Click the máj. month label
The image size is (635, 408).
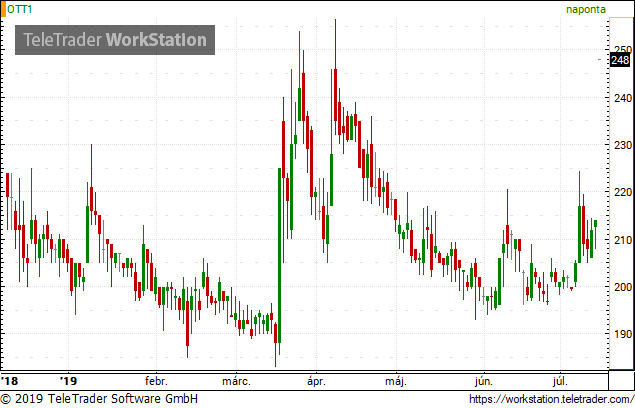[396, 381]
